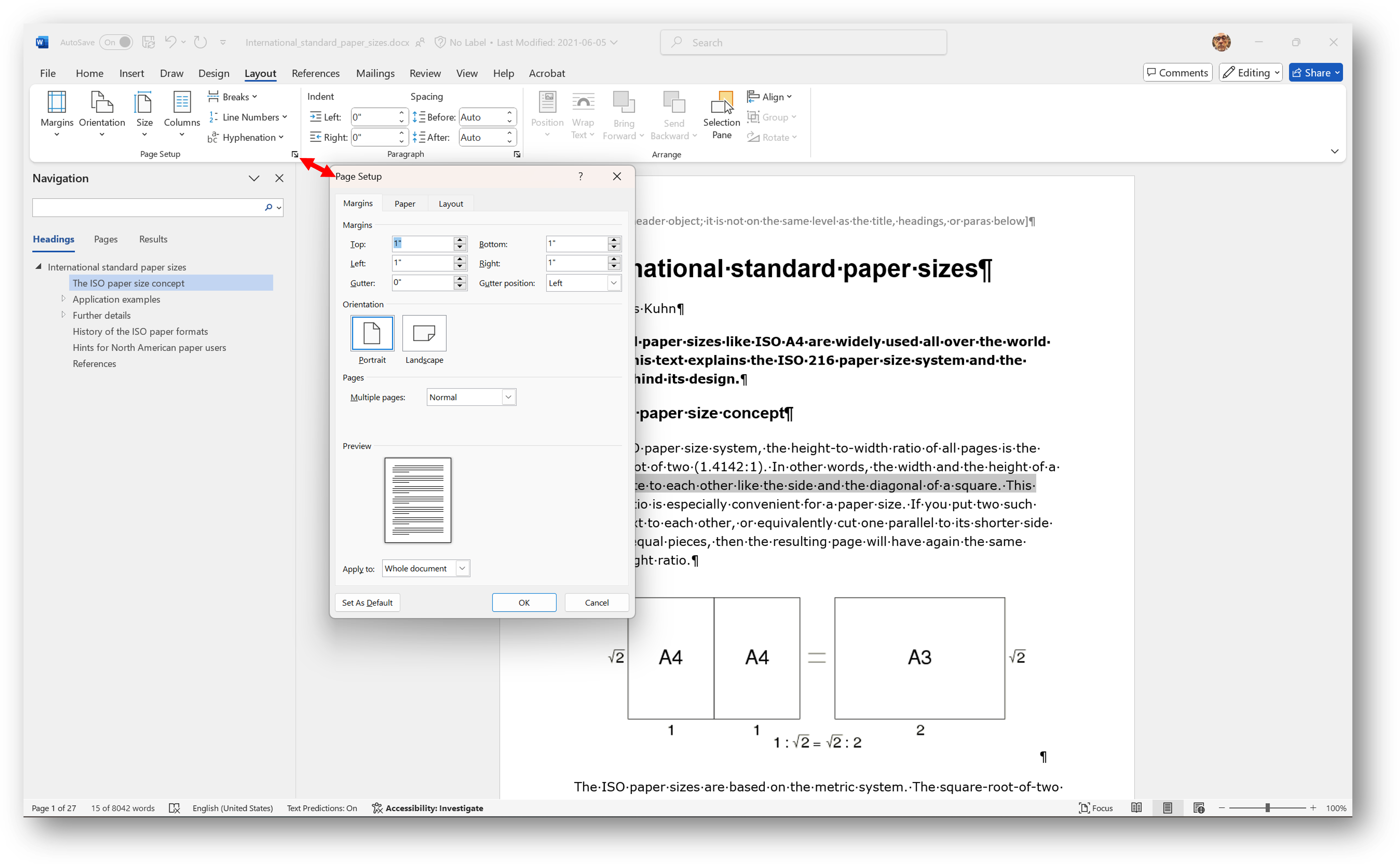Toggle AutoSave off
This screenshot has height=865, width=1400.
116,42
